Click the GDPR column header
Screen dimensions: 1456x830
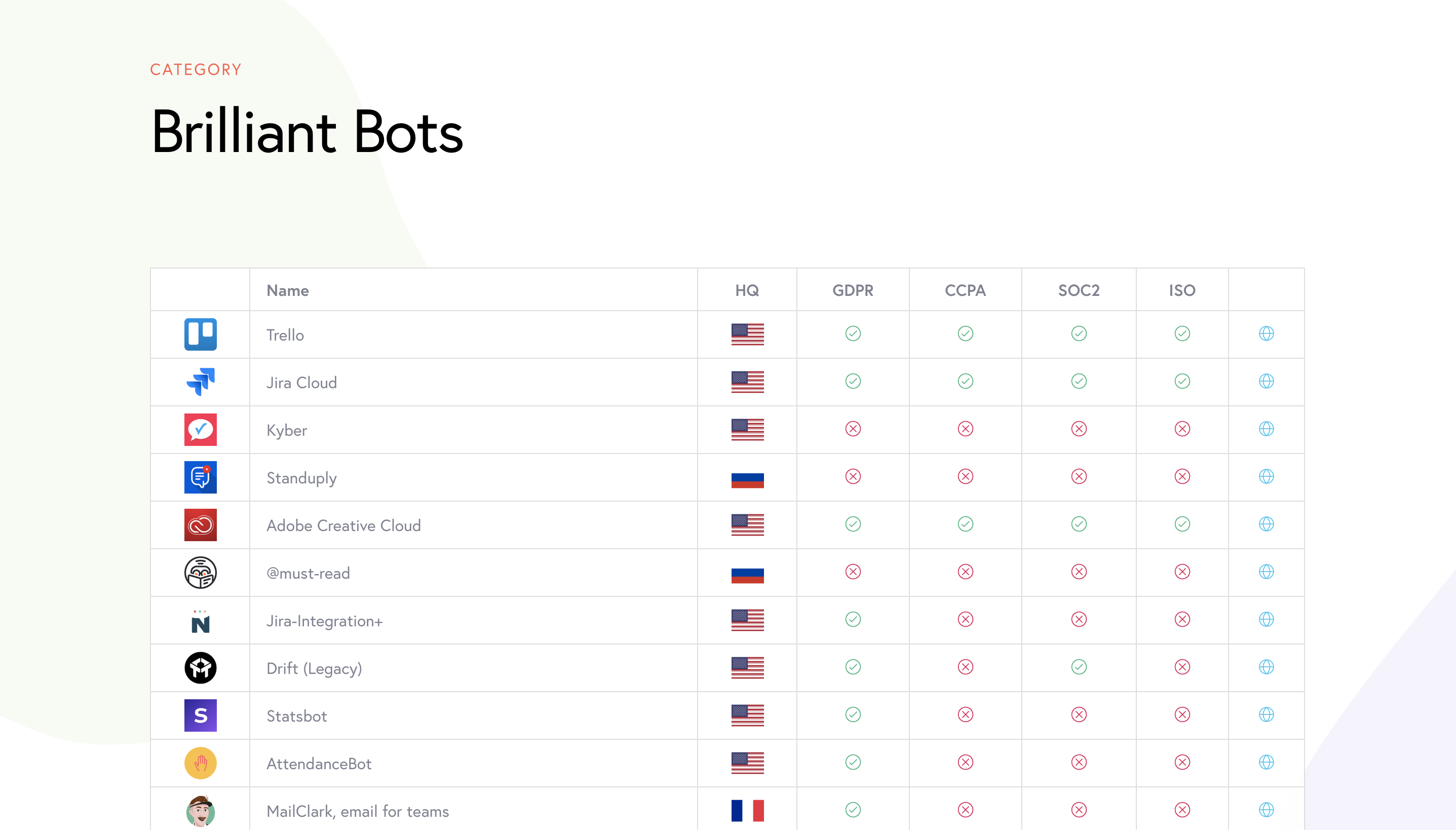point(852,290)
